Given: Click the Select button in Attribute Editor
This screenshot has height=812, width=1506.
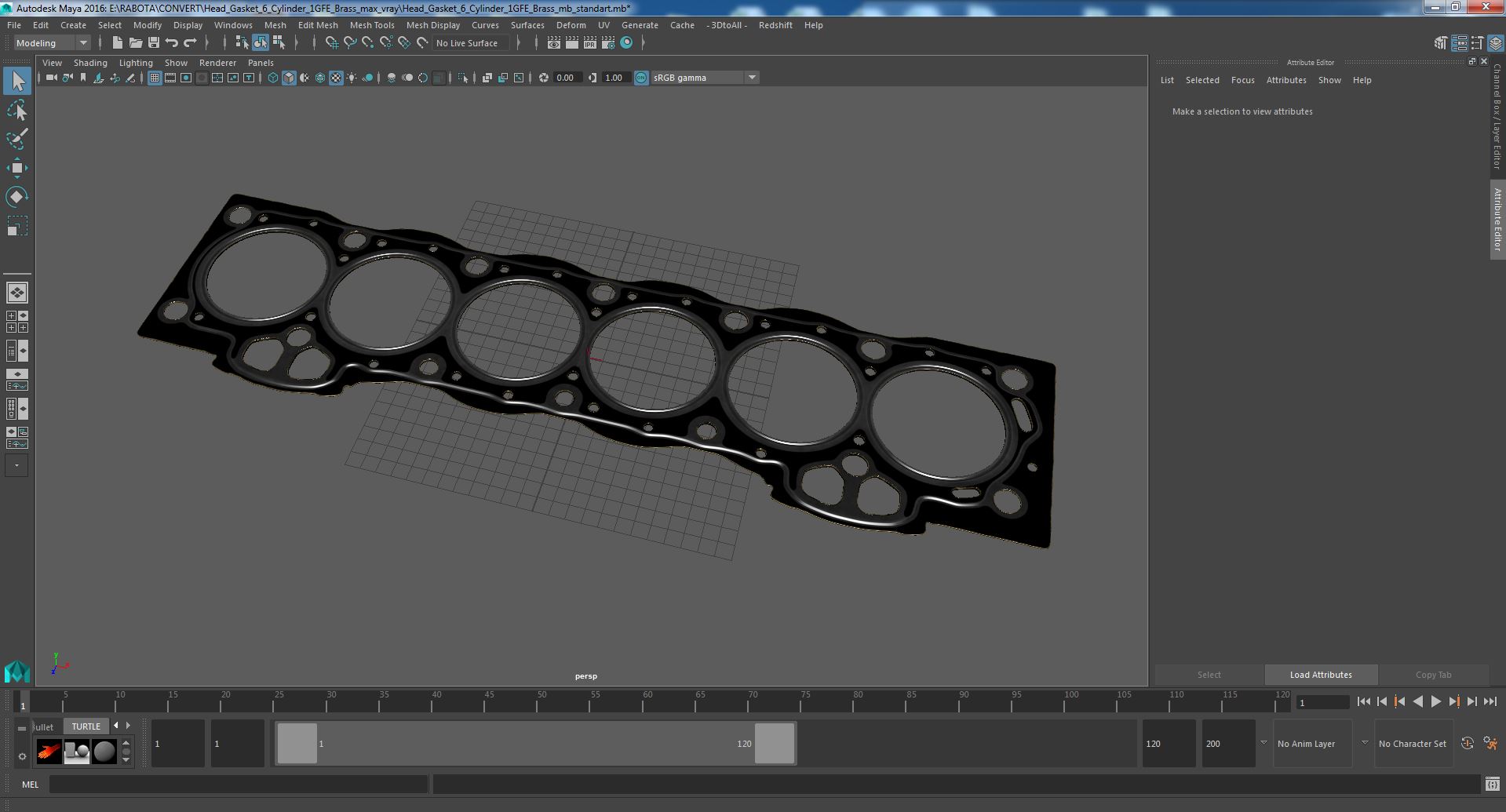Looking at the screenshot, I should (x=1209, y=675).
